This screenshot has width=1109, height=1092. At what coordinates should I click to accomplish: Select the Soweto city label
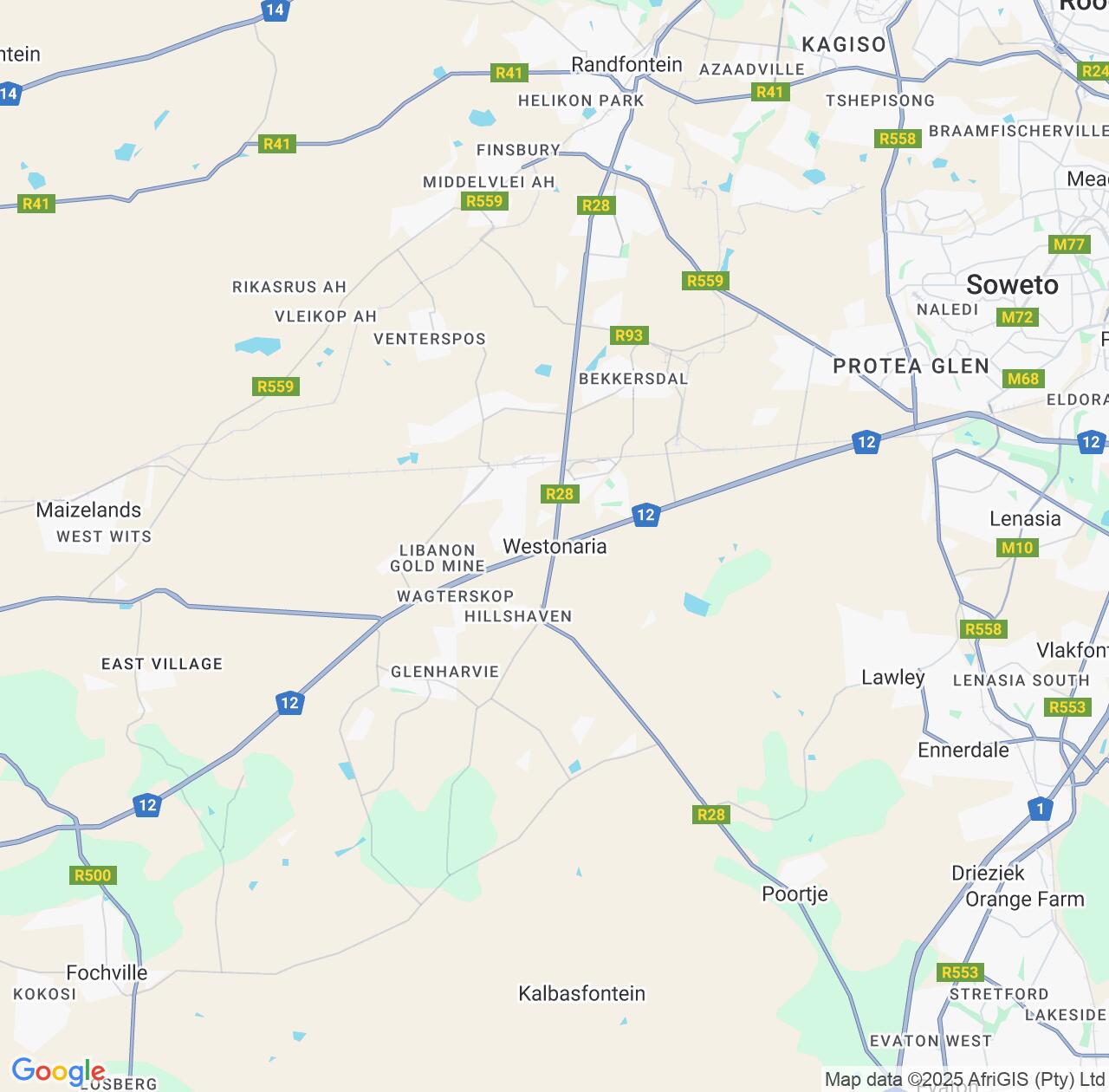(1012, 285)
